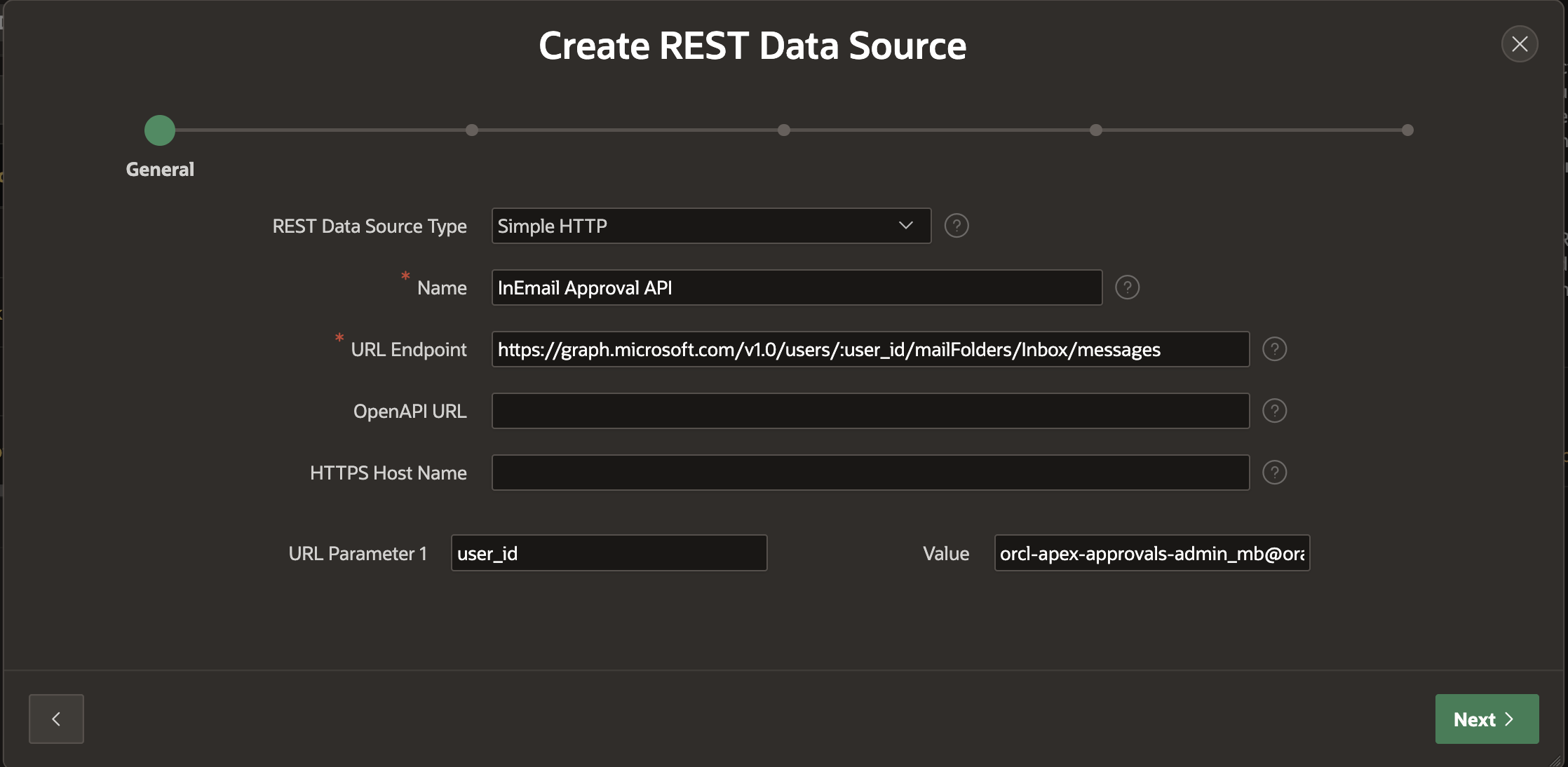Click help icon next to Name field

pyautogui.click(x=1127, y=287)
